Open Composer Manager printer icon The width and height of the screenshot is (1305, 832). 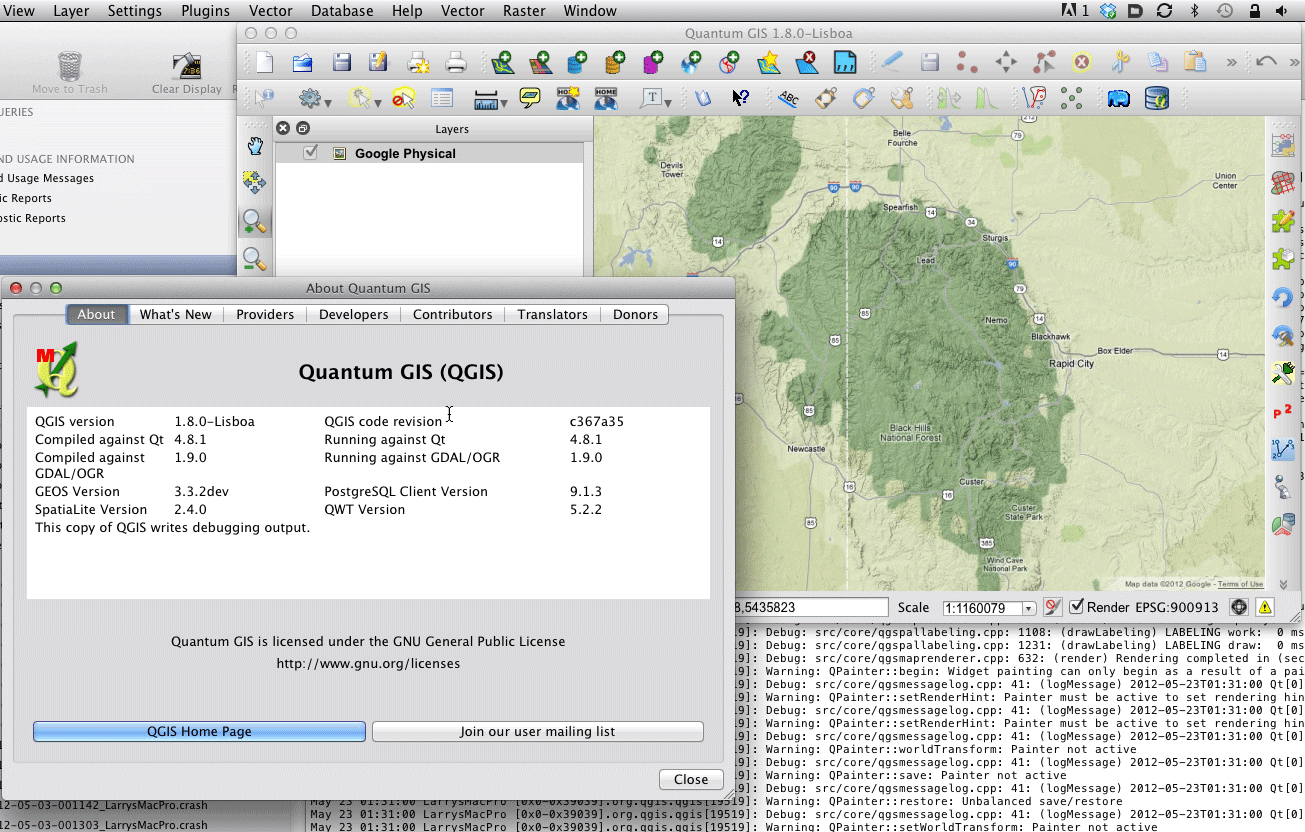456,63
